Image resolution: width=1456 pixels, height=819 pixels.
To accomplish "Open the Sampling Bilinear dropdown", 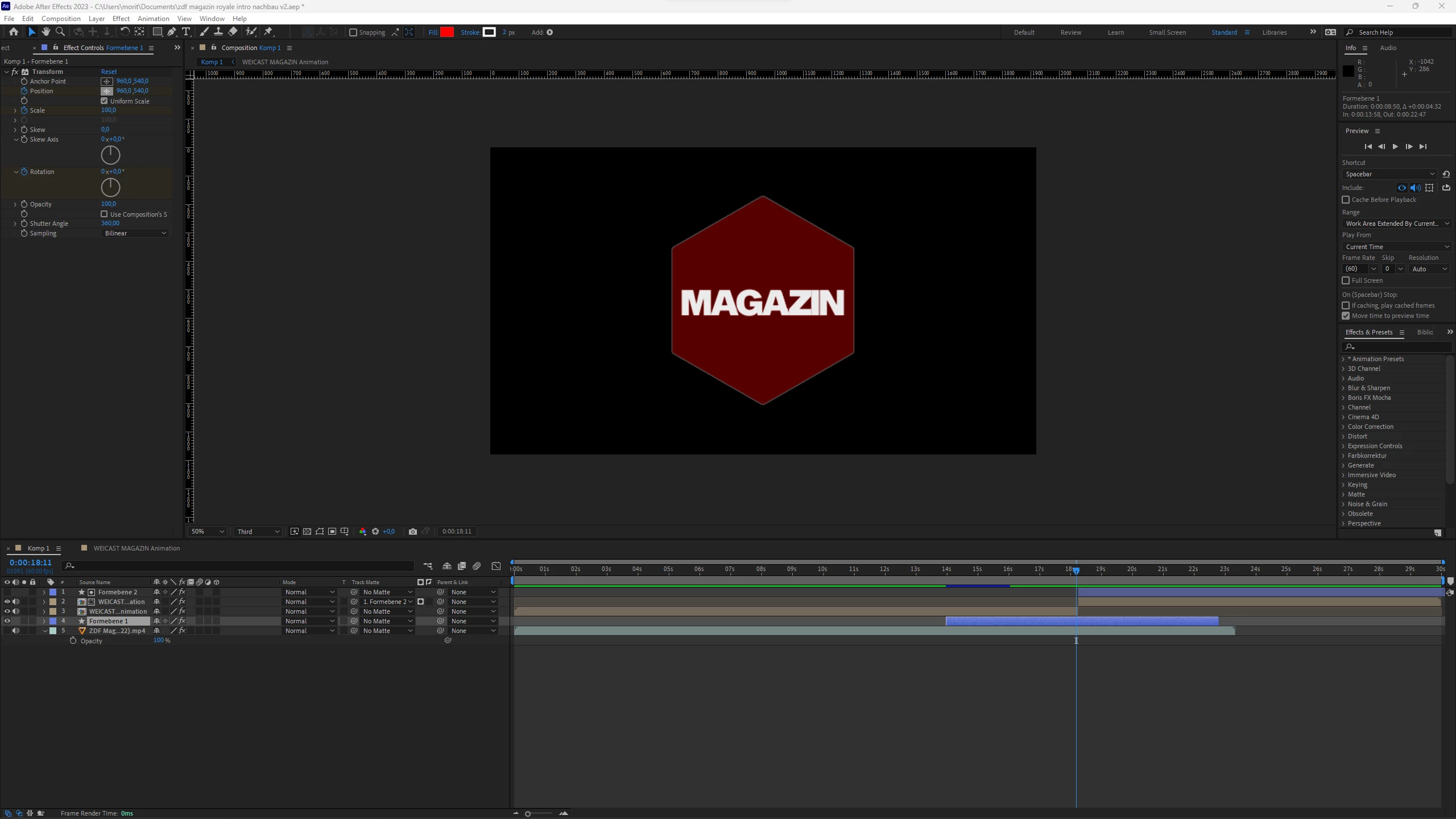I will pos(135,233).
